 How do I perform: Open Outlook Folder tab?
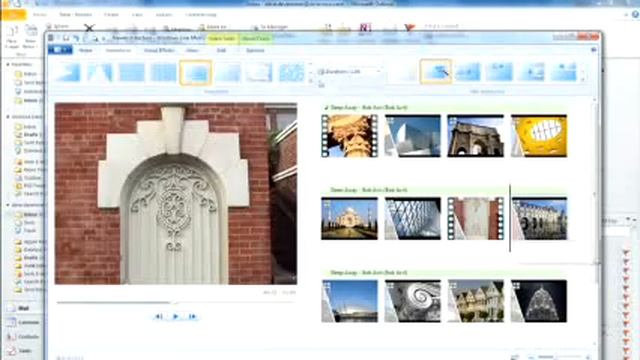tap(111, 15)
